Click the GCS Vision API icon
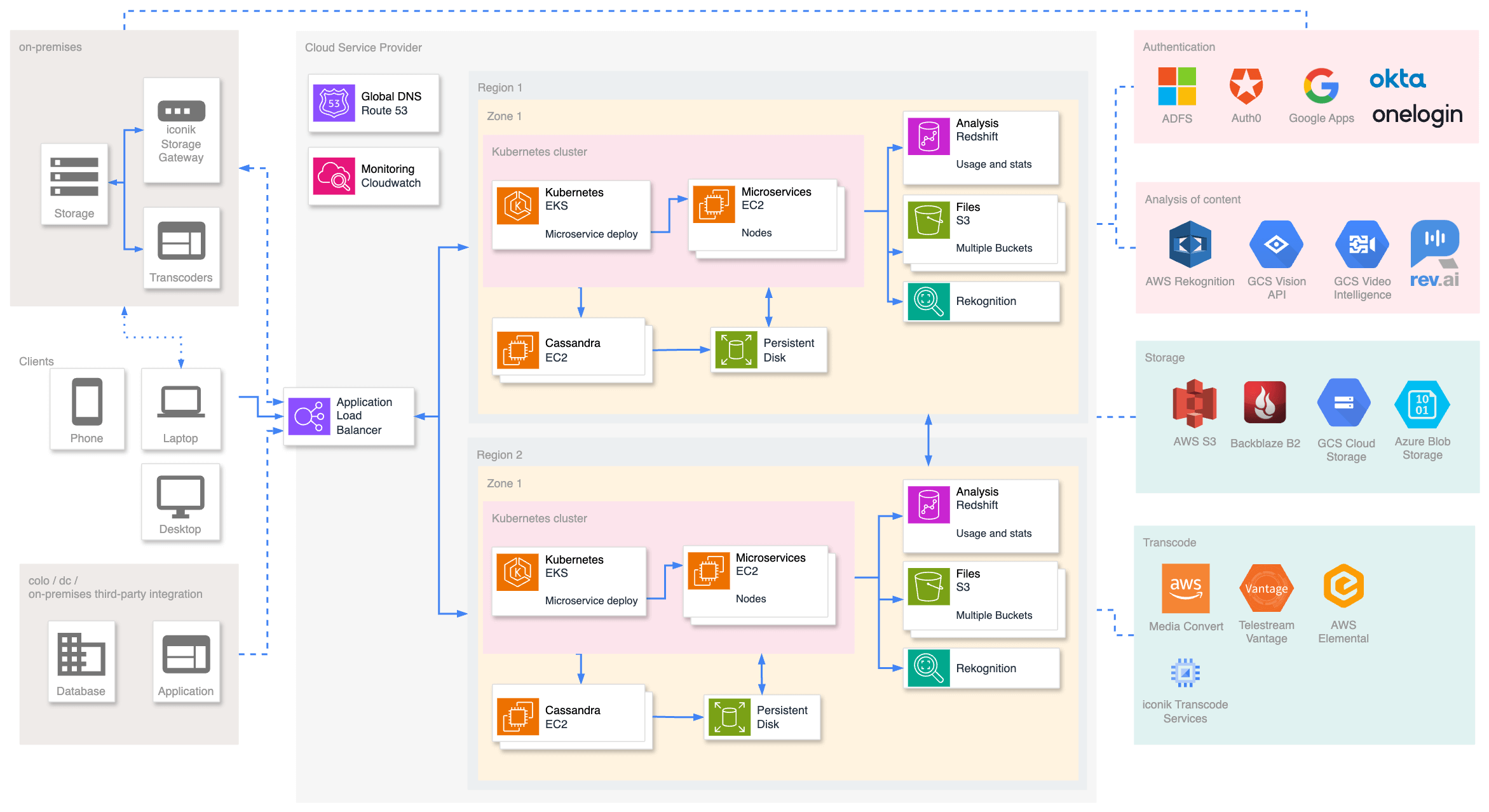 point(1276,245)
